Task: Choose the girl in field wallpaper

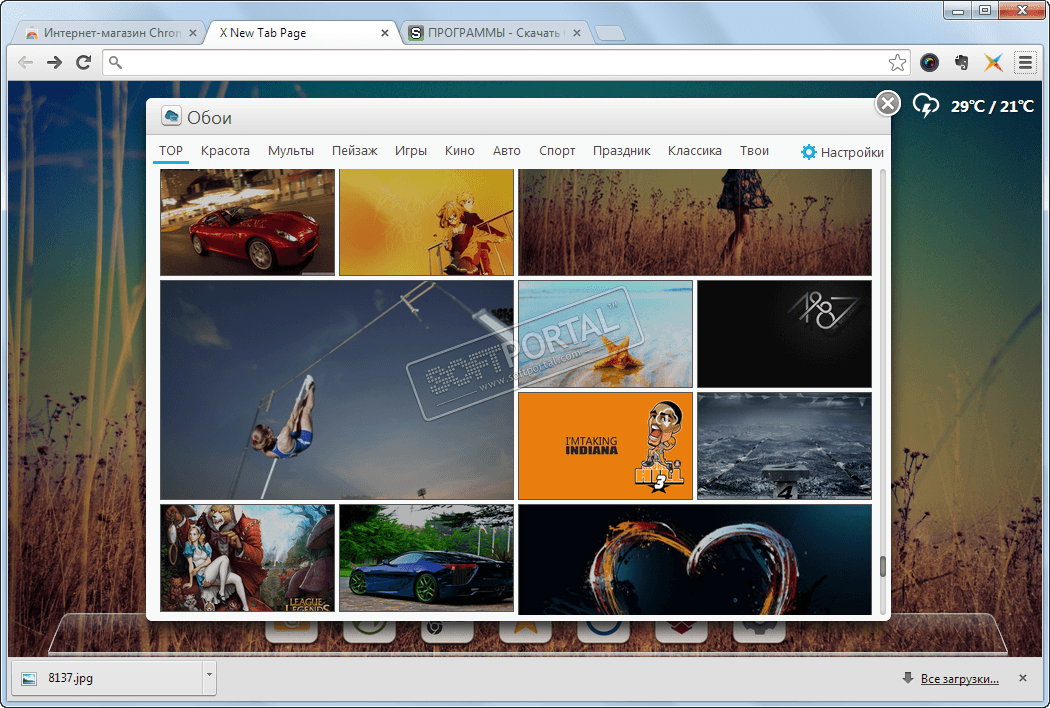Action: (x=695, y=222)
